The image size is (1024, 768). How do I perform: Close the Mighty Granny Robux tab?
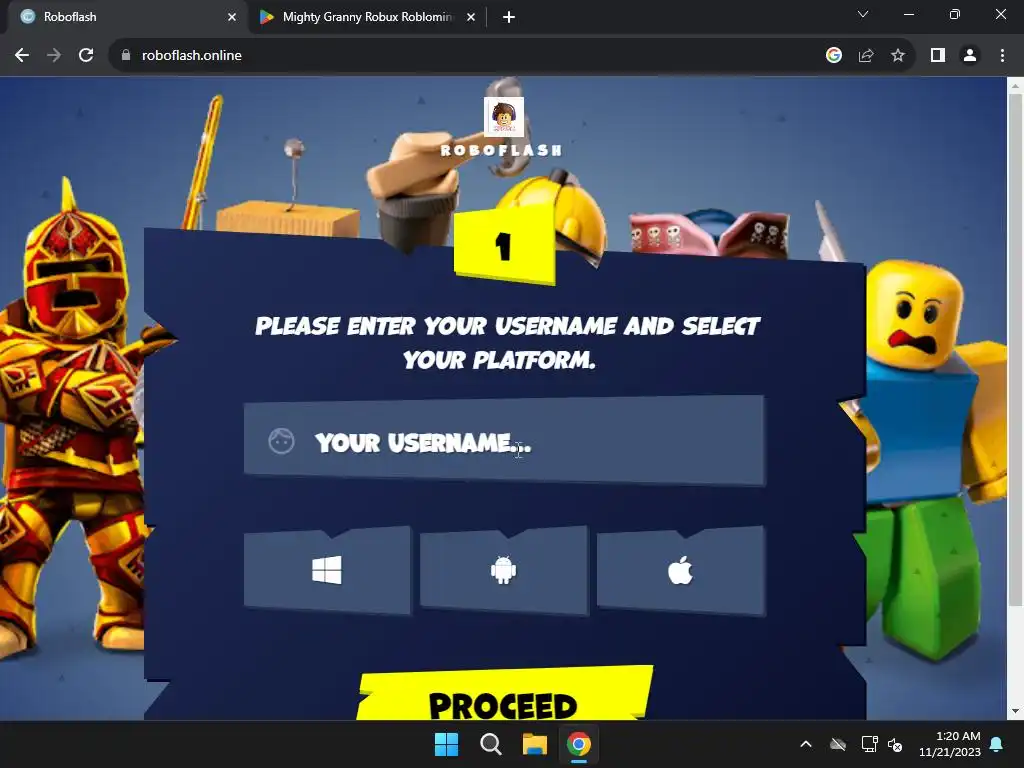coord(471,17)
